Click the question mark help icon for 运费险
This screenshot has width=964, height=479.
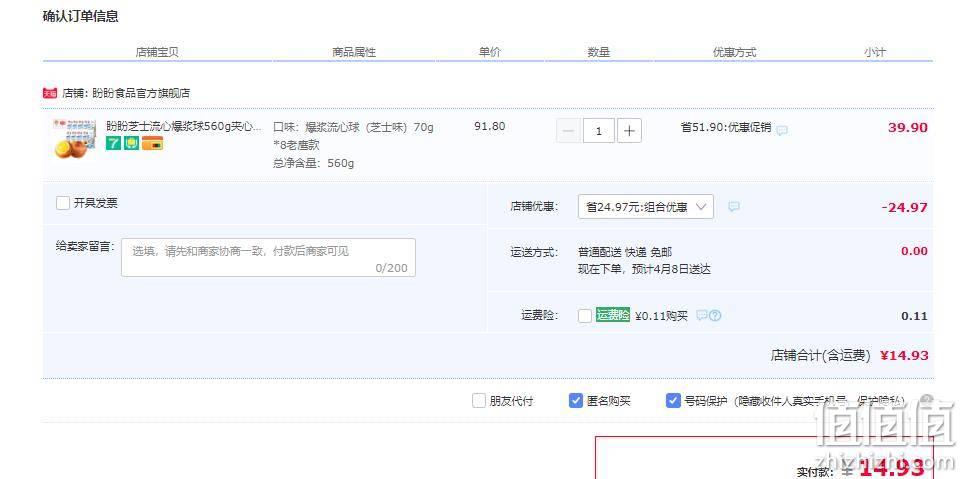(715, 315)
